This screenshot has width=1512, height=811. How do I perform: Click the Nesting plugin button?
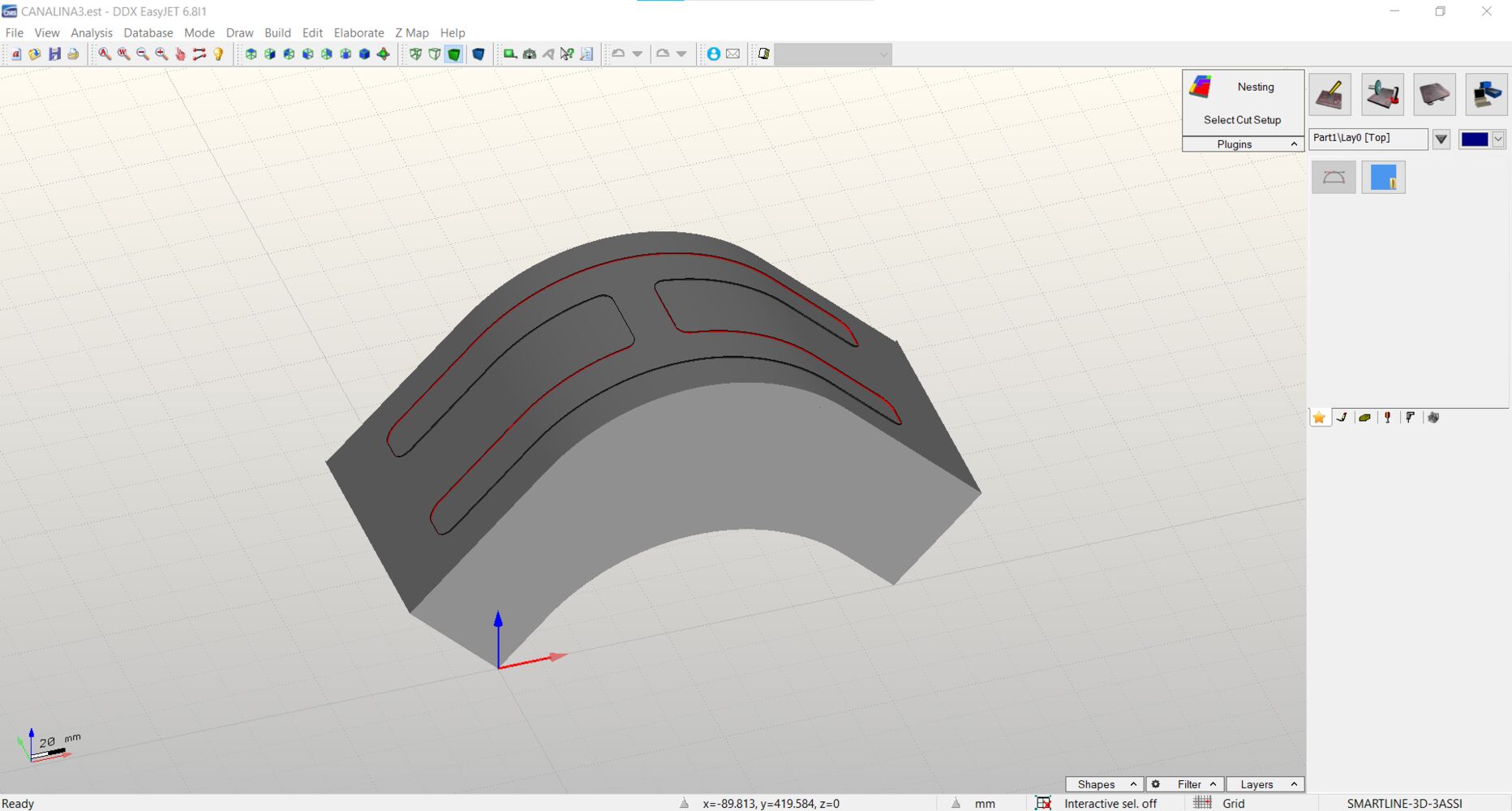tap(1243, 87)
